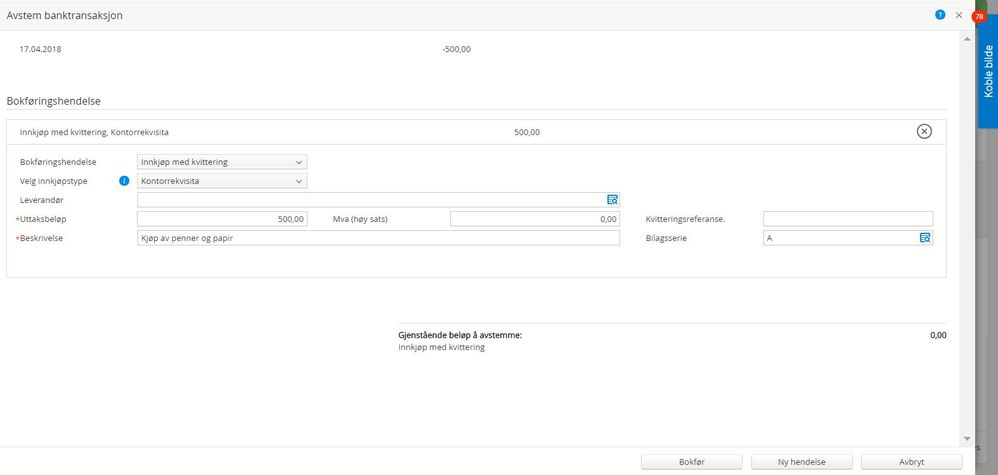The image size is (998, 475).
Task: Click the scrollbar down arrow
Action: [967, 439]
